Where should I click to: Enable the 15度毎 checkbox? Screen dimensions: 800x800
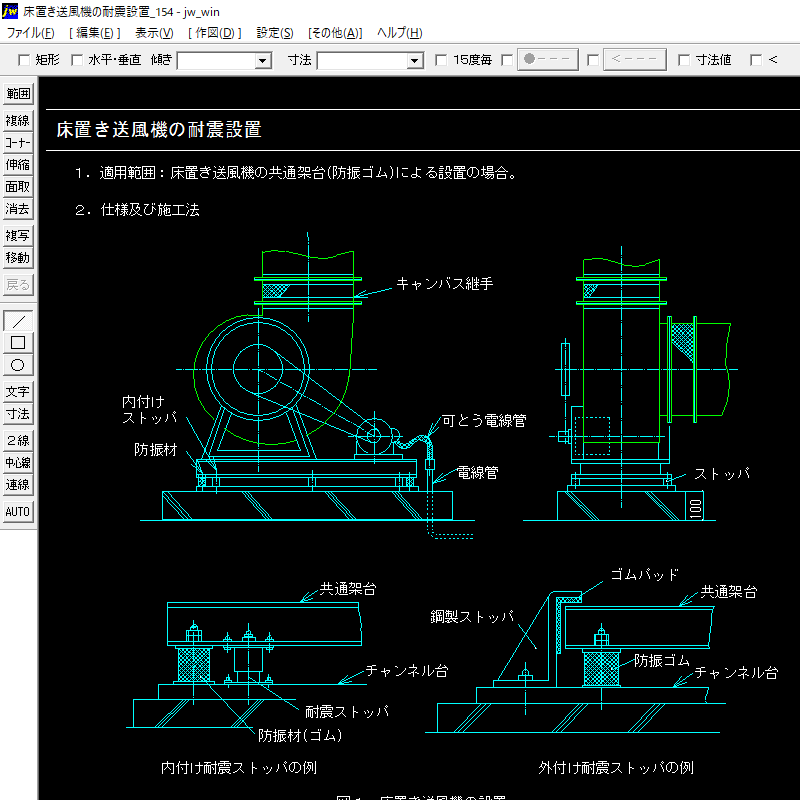tap(441, 60)
